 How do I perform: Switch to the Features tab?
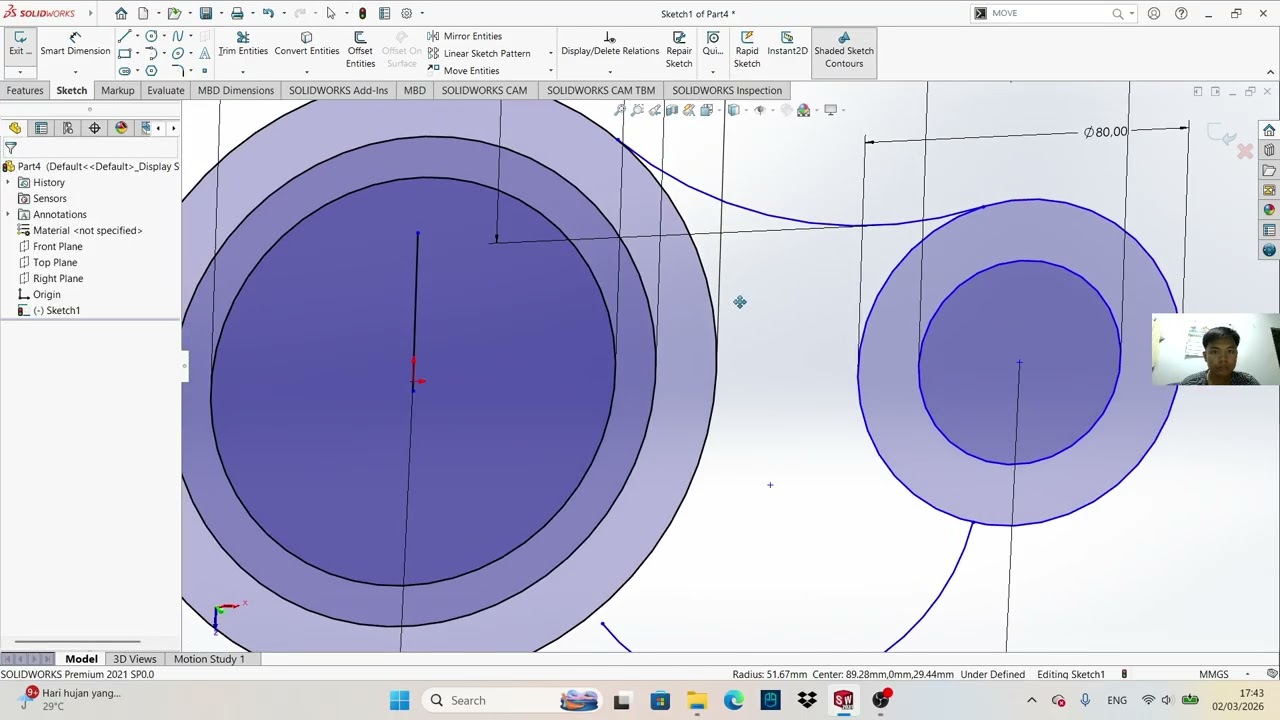25,90
